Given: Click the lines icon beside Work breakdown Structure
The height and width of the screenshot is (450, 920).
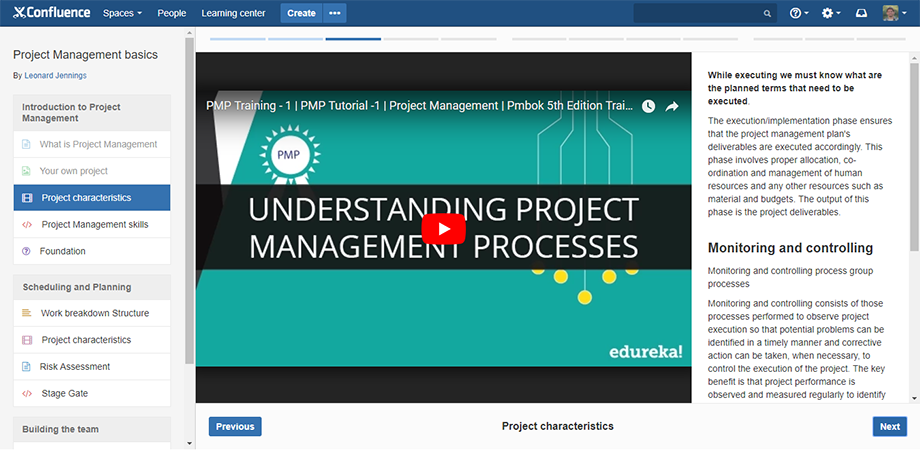Looking at the screenshot, I should [26, 313].
